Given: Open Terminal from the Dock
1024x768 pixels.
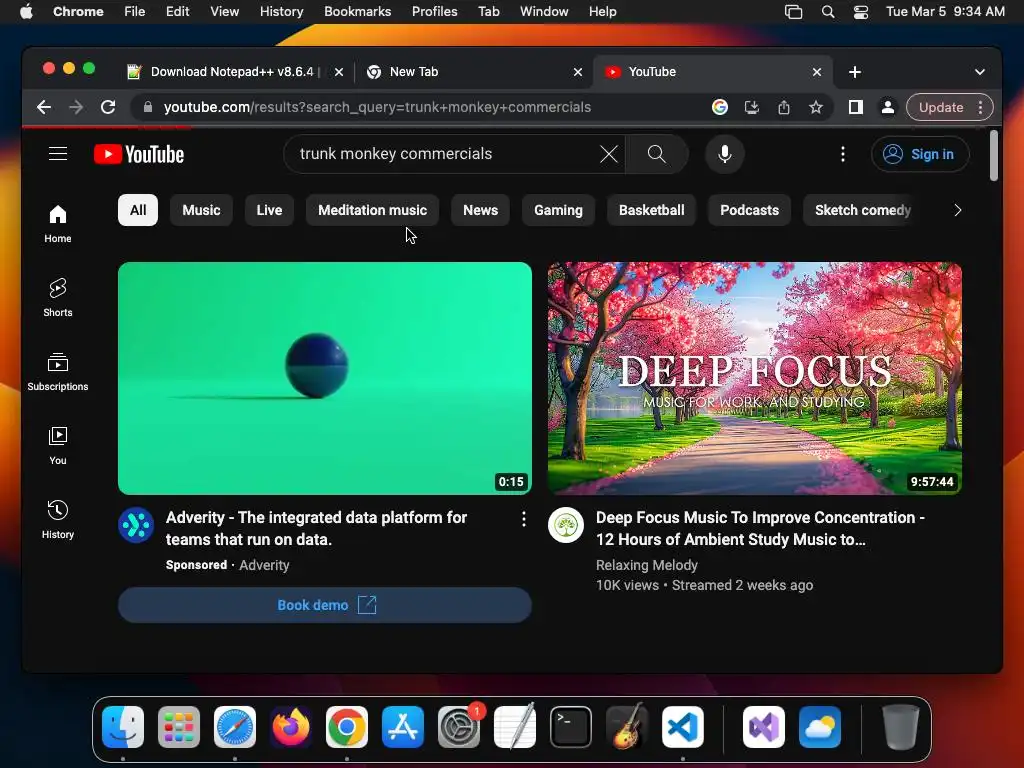Looking at the screenshot, I should point(571,727).
